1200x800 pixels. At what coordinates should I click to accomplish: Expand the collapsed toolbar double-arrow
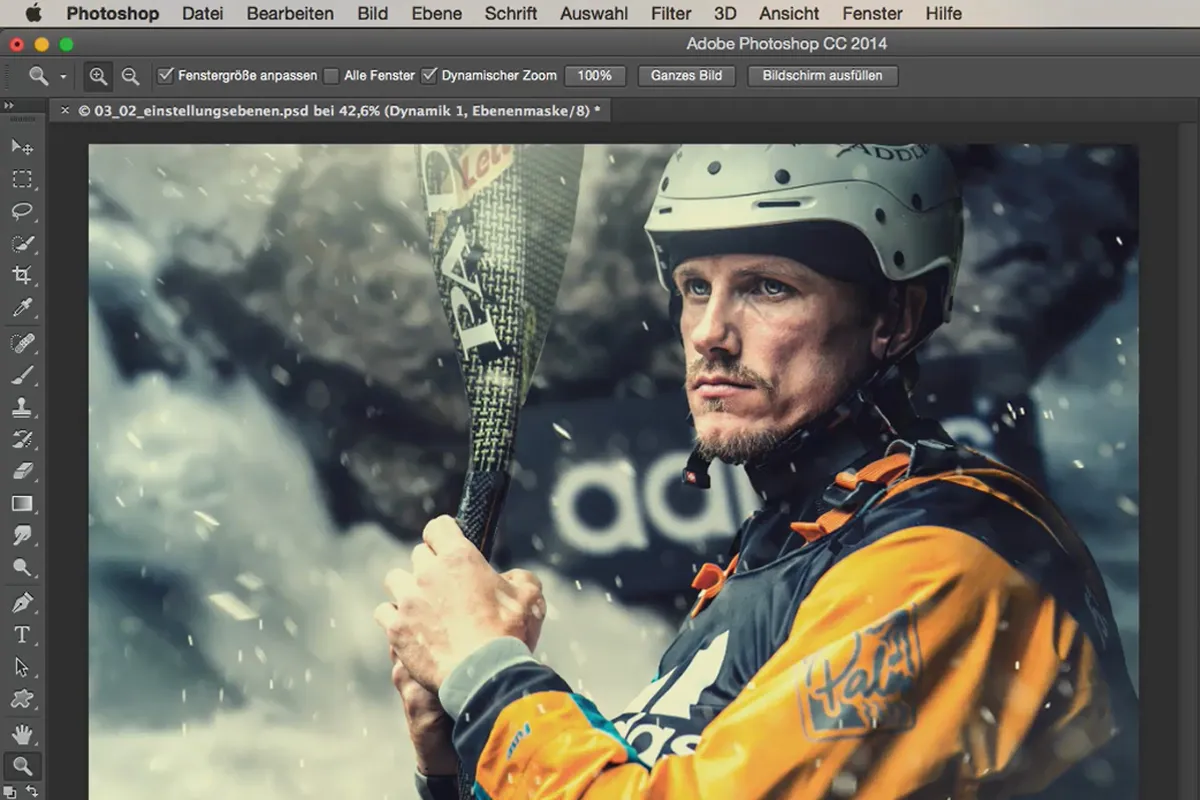[9, 106]
